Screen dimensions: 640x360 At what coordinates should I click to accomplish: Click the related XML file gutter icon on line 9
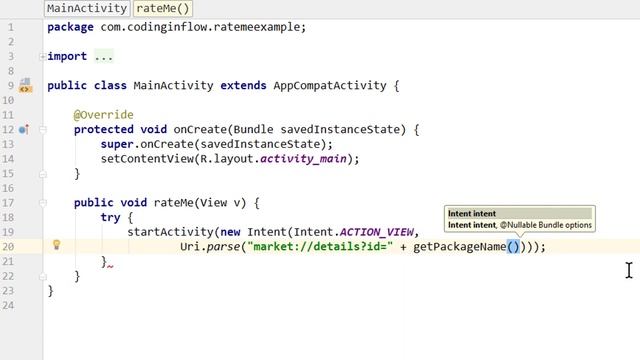coord(25,85)
